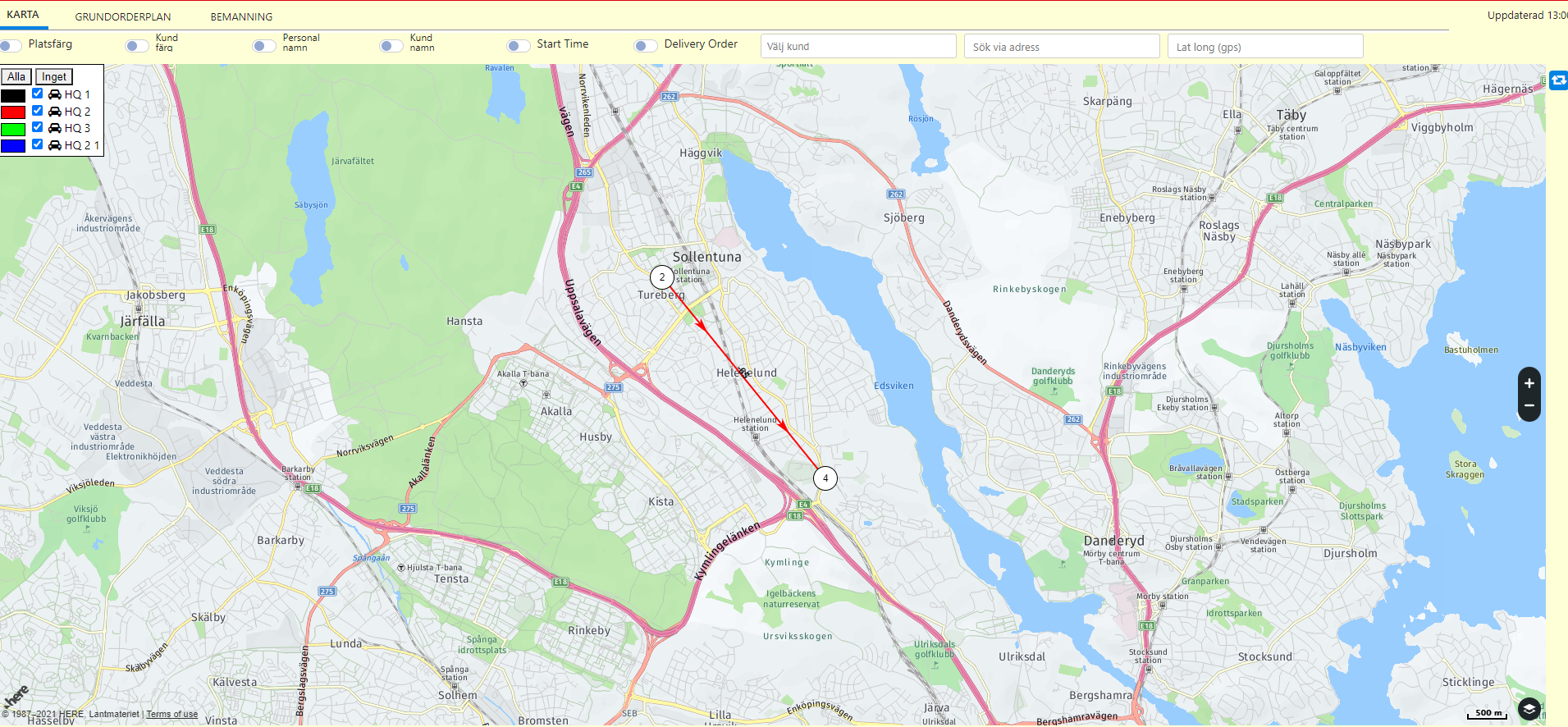Go to the BEMANNING tab
Image resolution: width=1568 pixels, height=727 pixels.
[241, 16]
